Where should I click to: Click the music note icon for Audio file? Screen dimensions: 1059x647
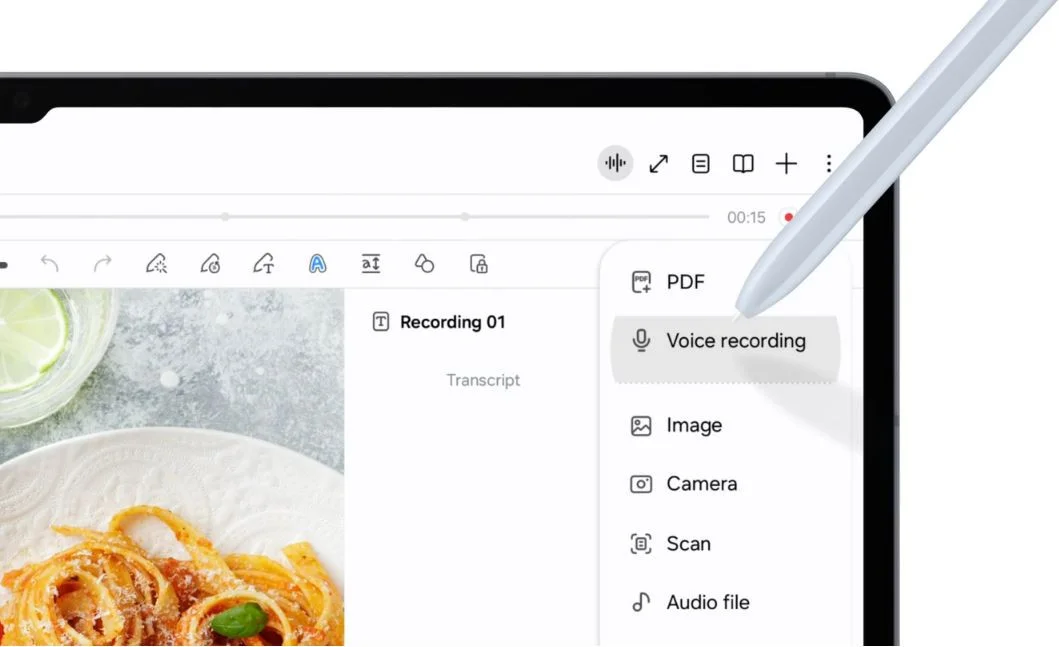tap(641, 602)
